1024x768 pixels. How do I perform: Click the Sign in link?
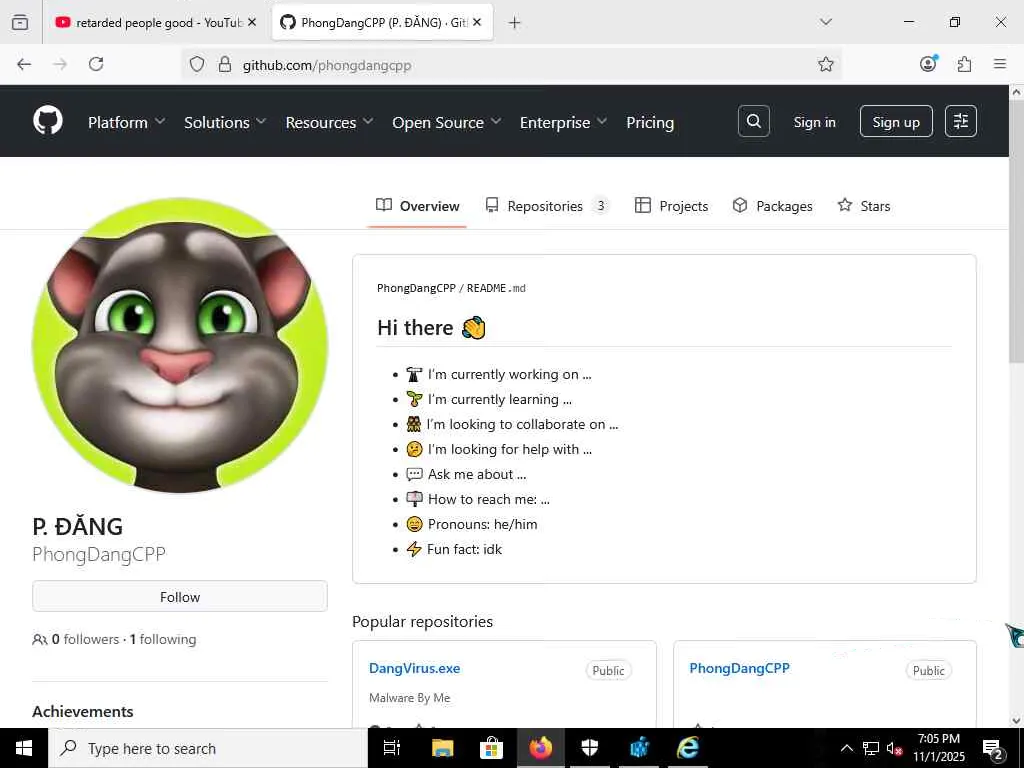tap(814, 122)
